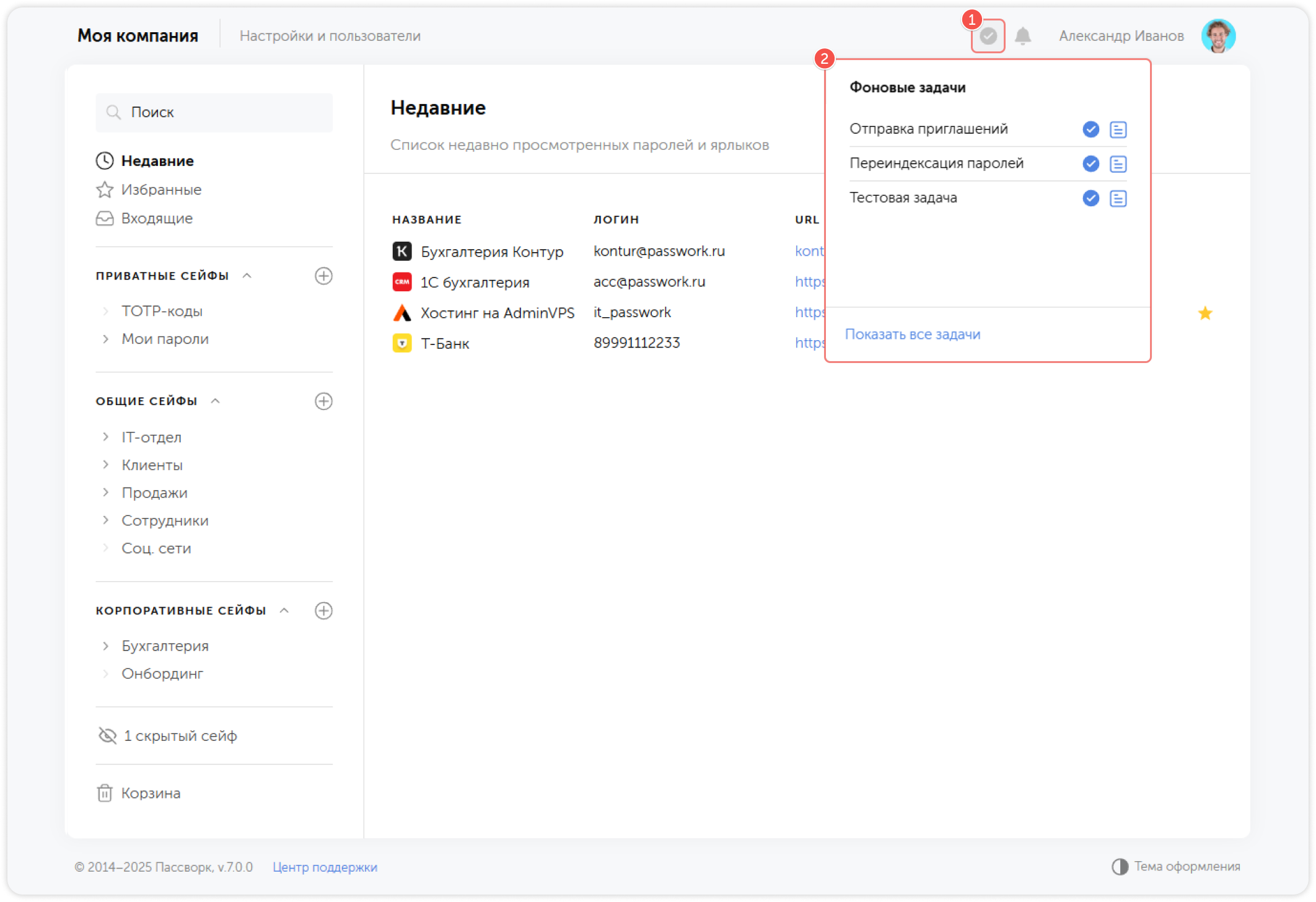Collapse the ОБЩИЕ СЕЙФЫ section

pyautogui.click(x=216, y=401)
